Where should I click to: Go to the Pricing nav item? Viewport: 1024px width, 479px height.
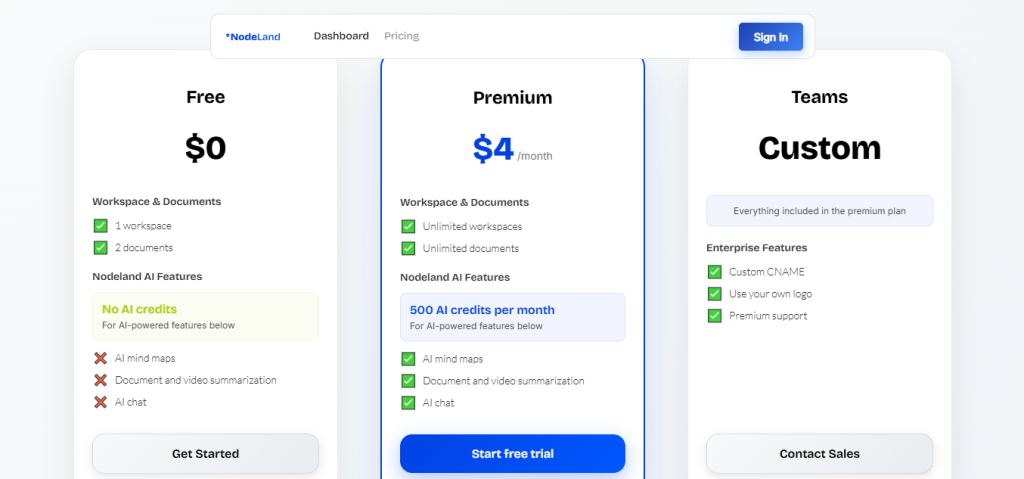401,36
